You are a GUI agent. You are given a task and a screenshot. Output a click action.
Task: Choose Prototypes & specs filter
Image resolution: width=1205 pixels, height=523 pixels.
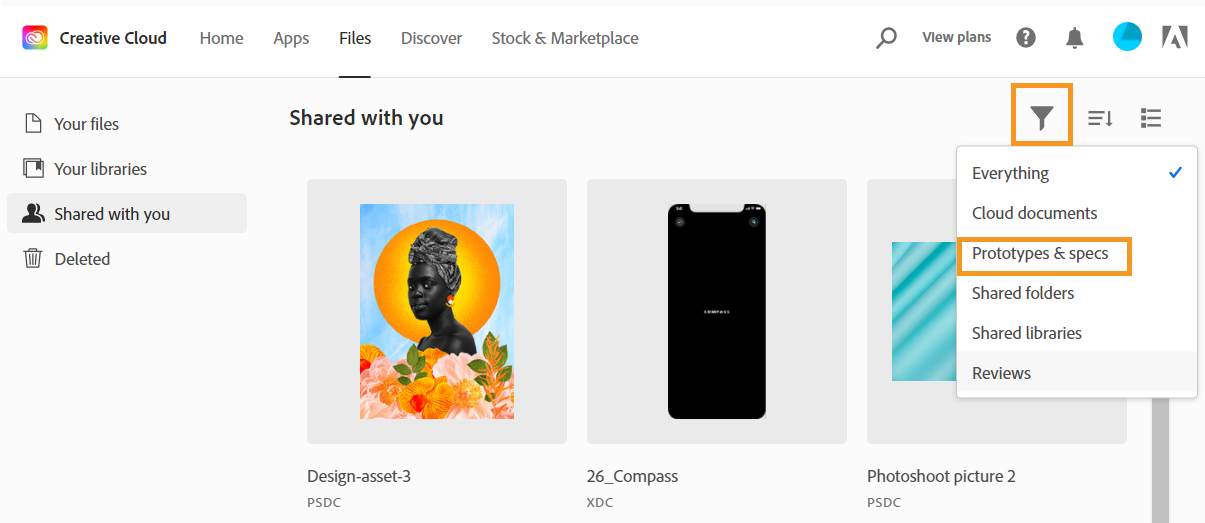click(1040, 254)
